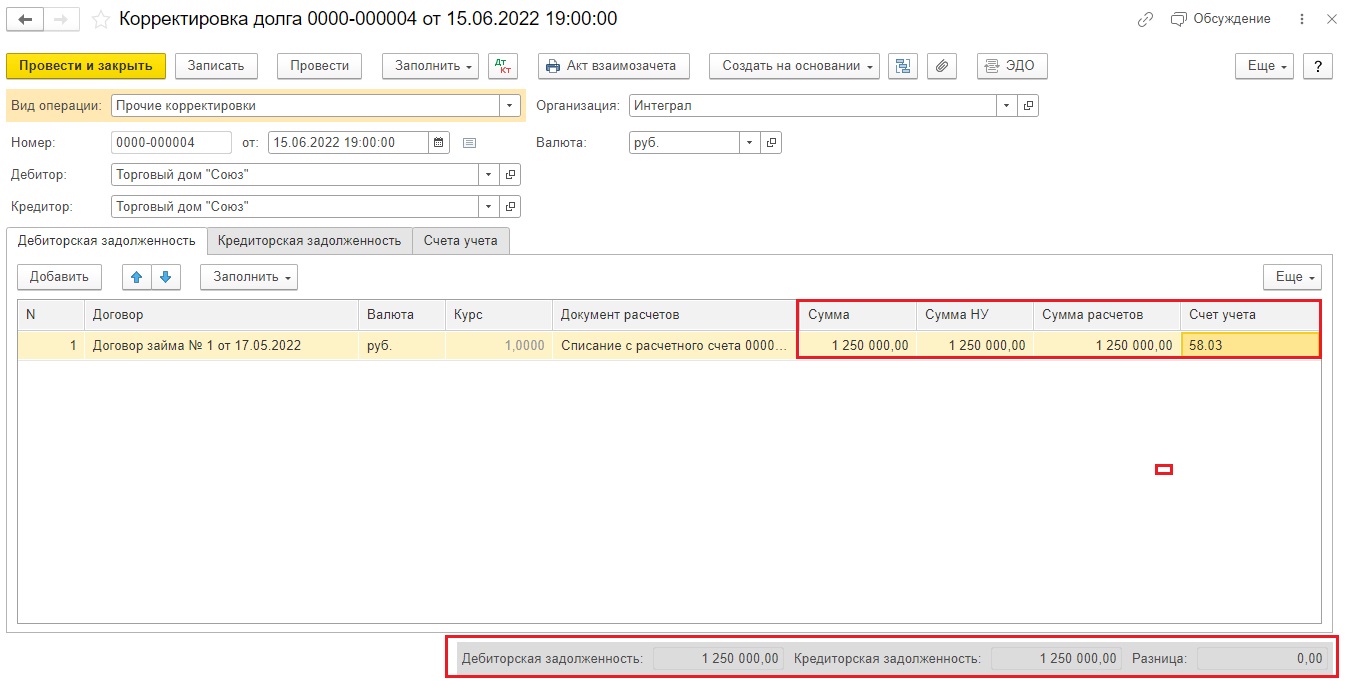Image resolution: width=1351 pixels, height=681 pixels.
Task: Close the document window with X
Action: tap(1331, 19)
